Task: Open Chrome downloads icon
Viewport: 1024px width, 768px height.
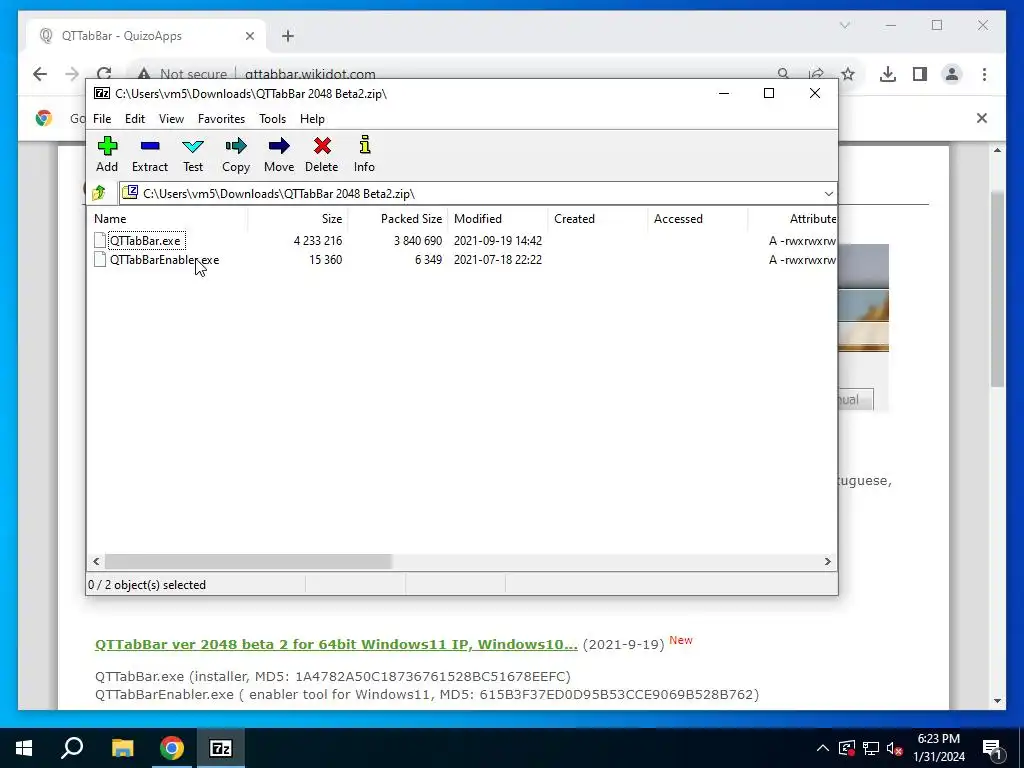Action: coord(888,74)
